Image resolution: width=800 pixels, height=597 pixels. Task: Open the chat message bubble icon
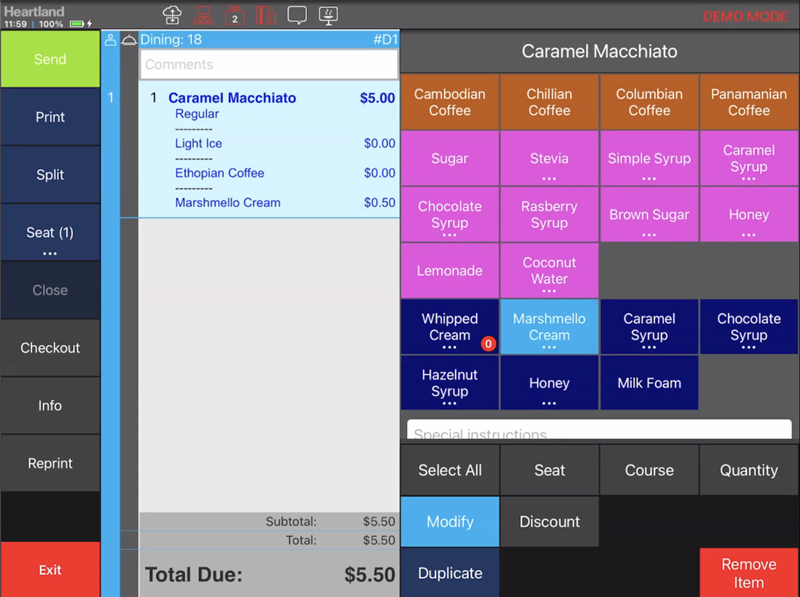pos(297,15)
